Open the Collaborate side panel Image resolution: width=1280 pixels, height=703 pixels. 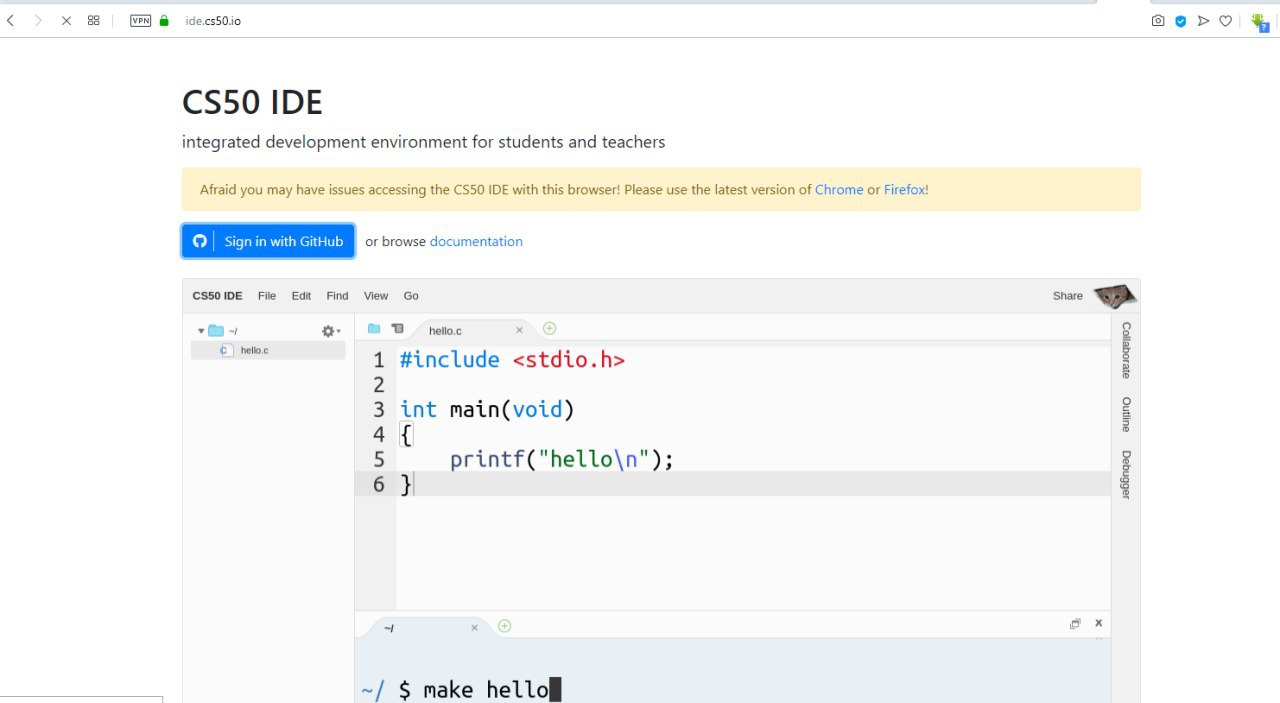point(1125,350)
